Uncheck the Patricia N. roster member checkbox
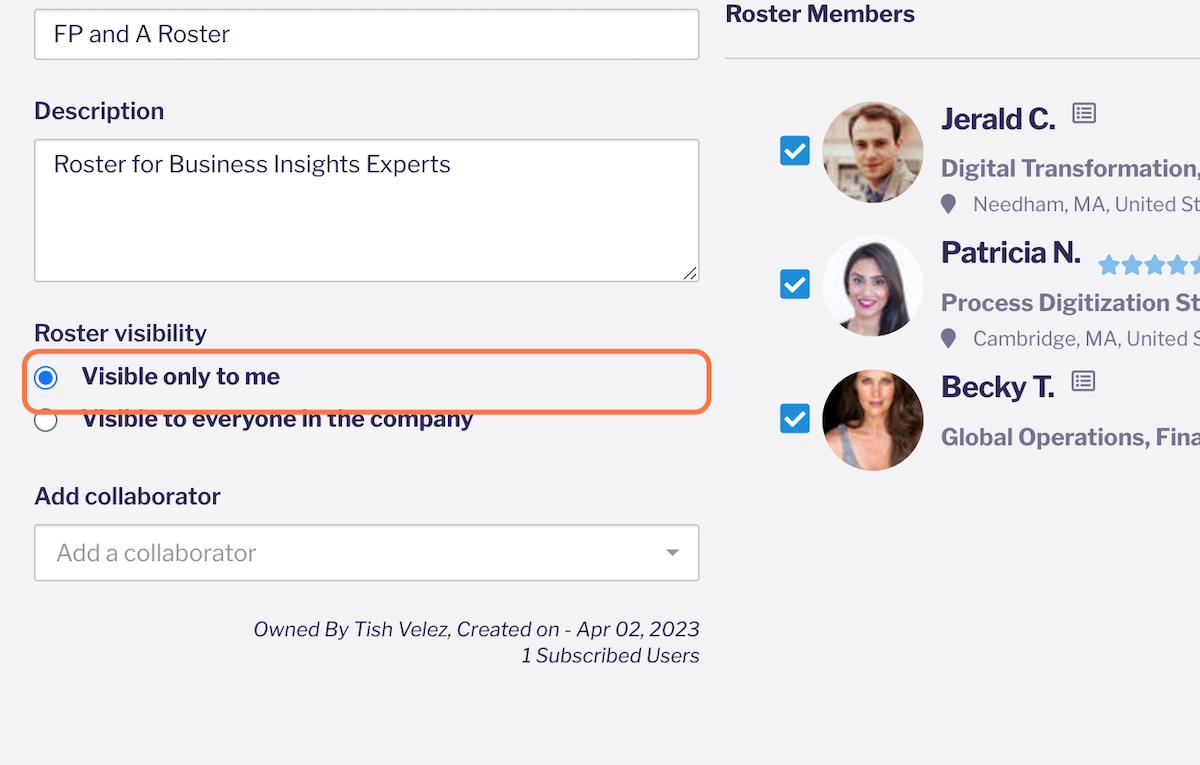Image resolution: width=1200 pixels, height=765 pixels. click(x=795, y=285)
